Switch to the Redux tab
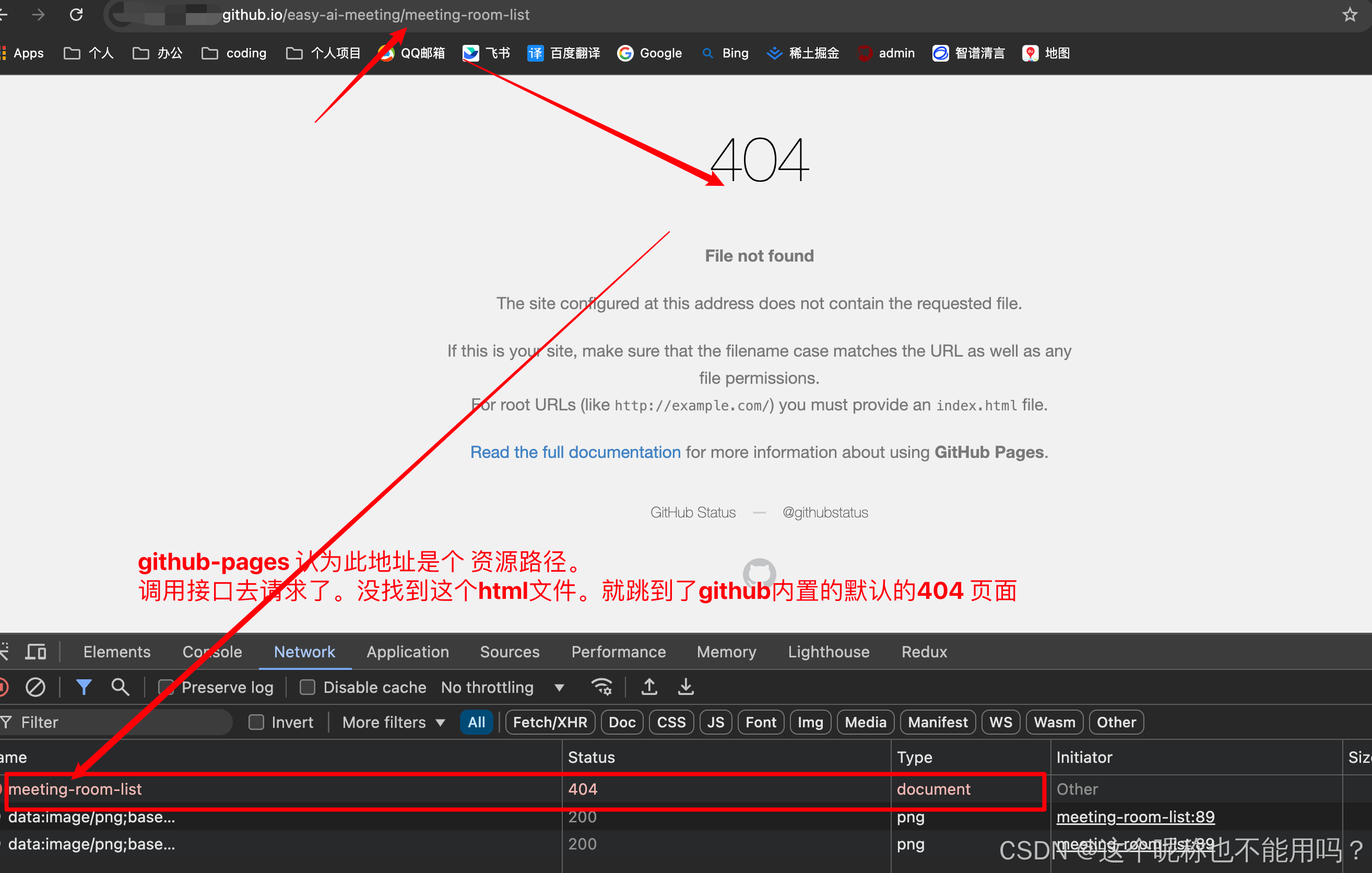Viewport: 1372px width, 873px height. [x=924, y=651]
